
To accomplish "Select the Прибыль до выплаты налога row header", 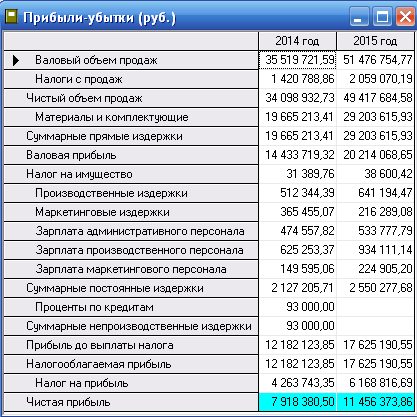I will click(131, 345).
